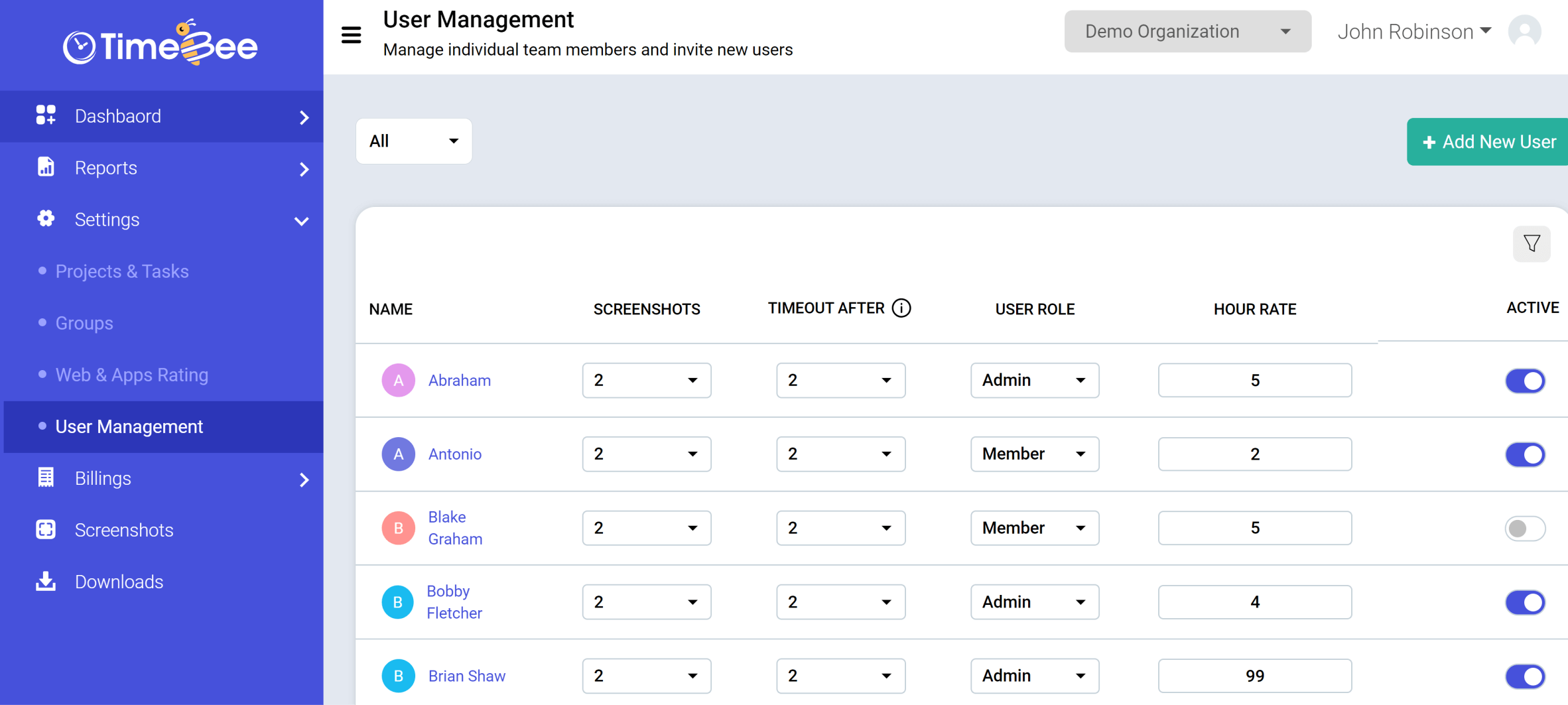
Task: Deactivate Abraham's active toggle
Action: 1525,381
